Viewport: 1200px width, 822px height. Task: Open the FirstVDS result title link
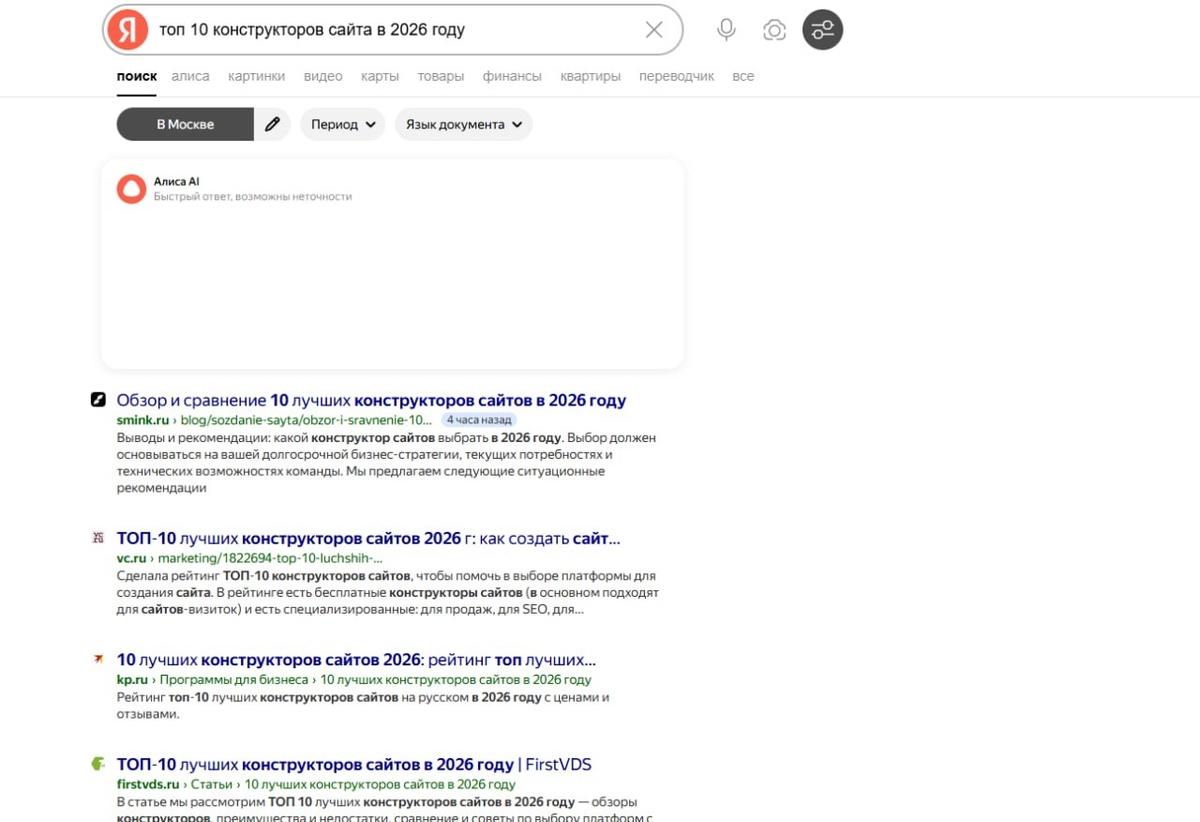354,764
